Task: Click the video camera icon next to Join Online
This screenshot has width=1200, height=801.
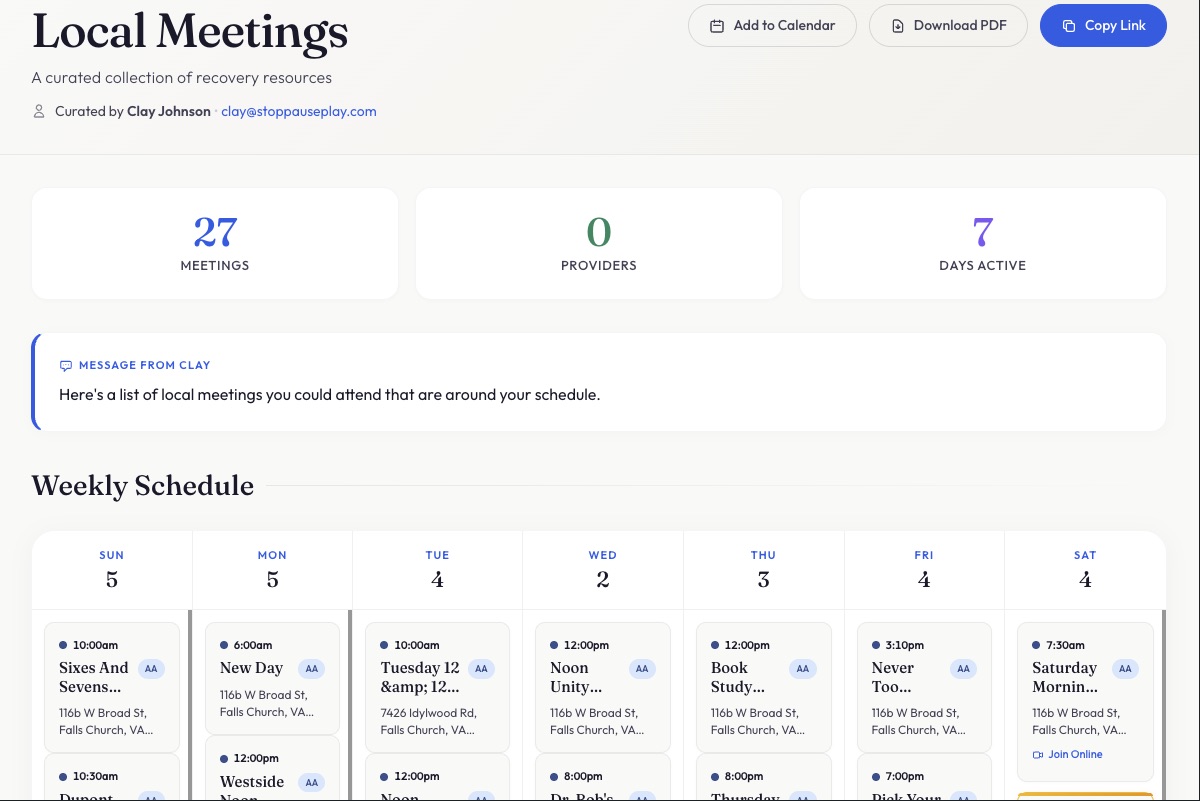Action: coord(1038,754)
